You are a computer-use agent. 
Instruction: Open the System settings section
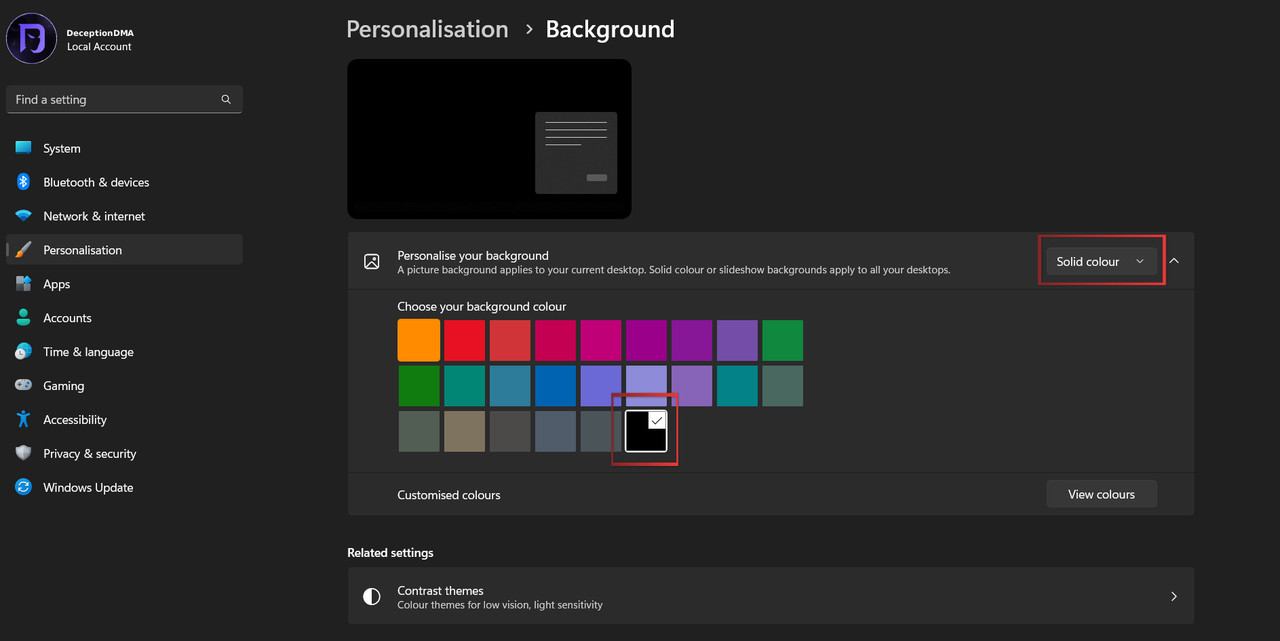(61, 148)
